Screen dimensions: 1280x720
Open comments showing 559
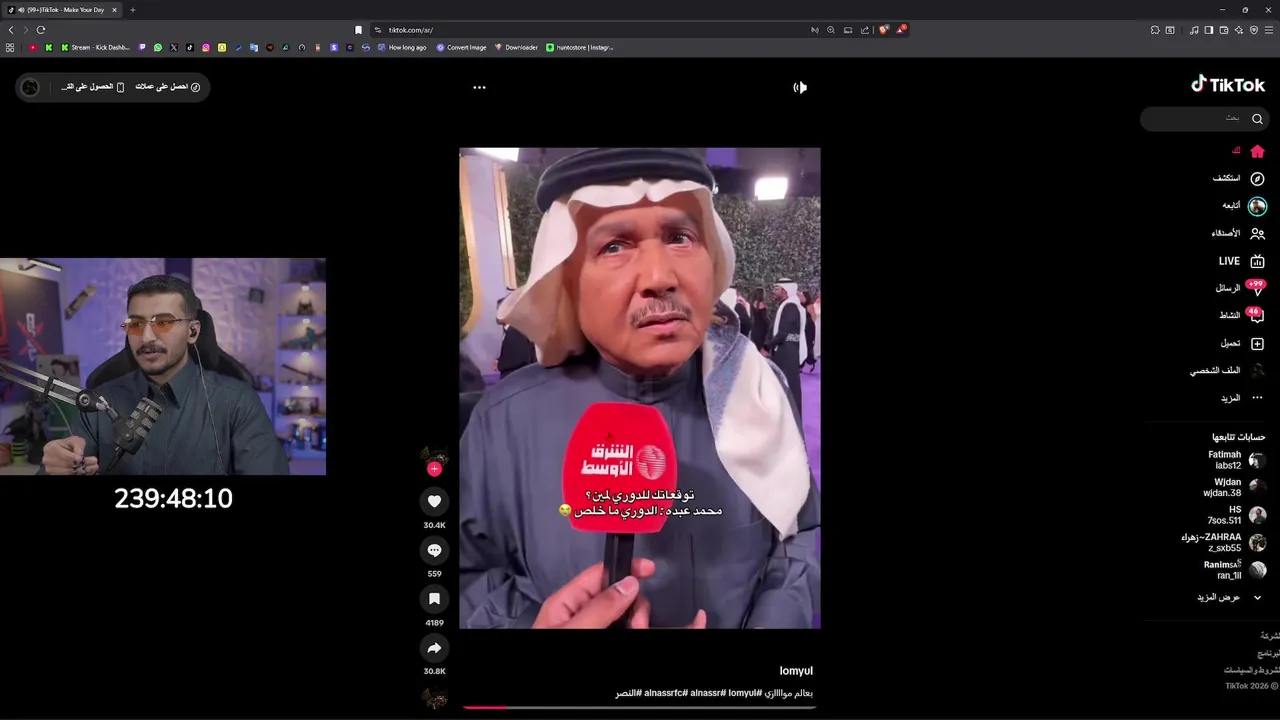pyautogui.click(x=434, y=550)
